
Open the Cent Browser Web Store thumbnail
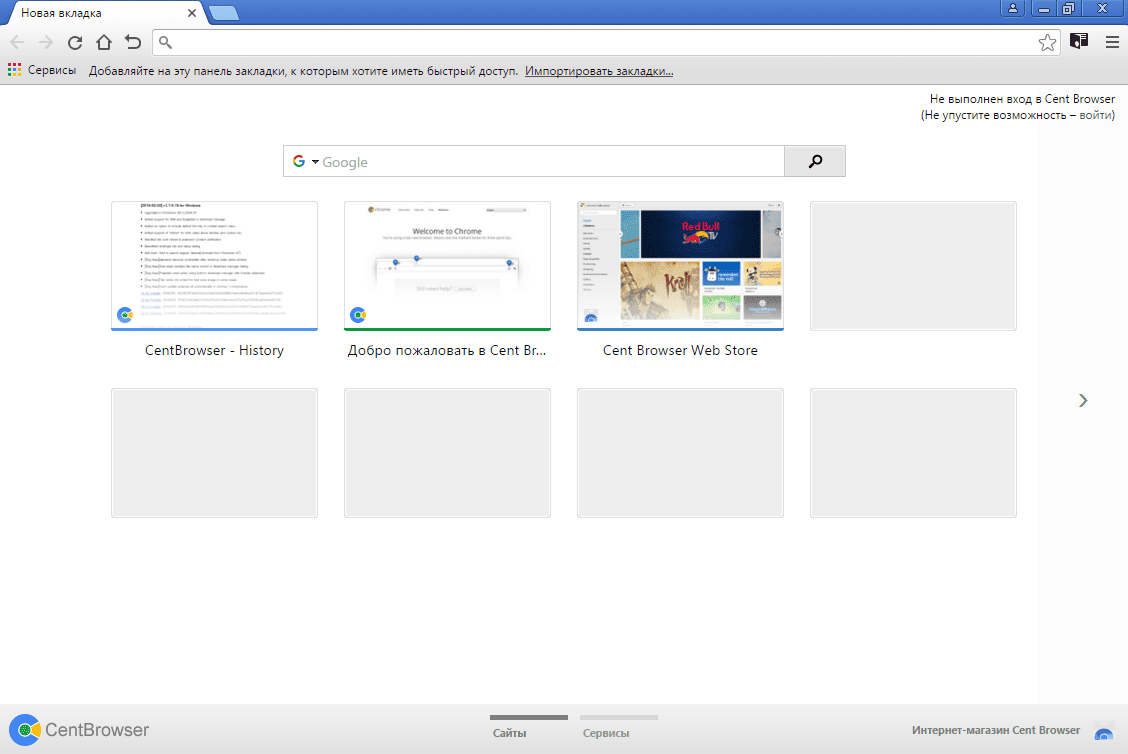(x=680, y=266)
